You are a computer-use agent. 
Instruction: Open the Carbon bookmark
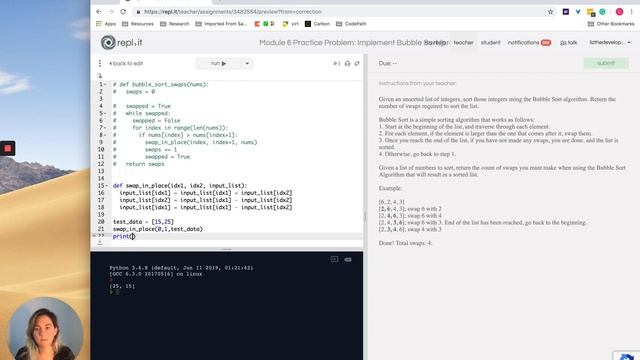click(x=317, y=24)
